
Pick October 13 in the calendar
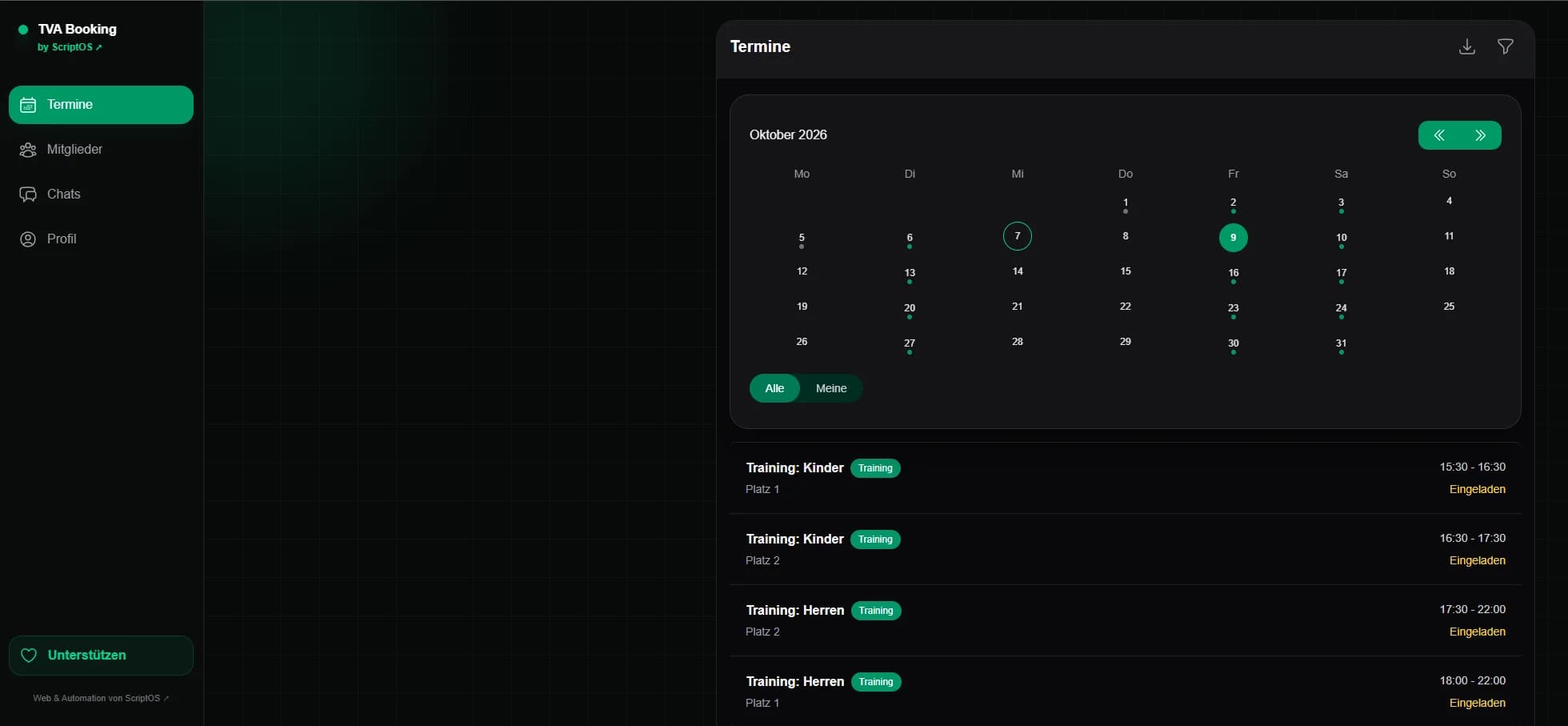(x=910, y=274)
